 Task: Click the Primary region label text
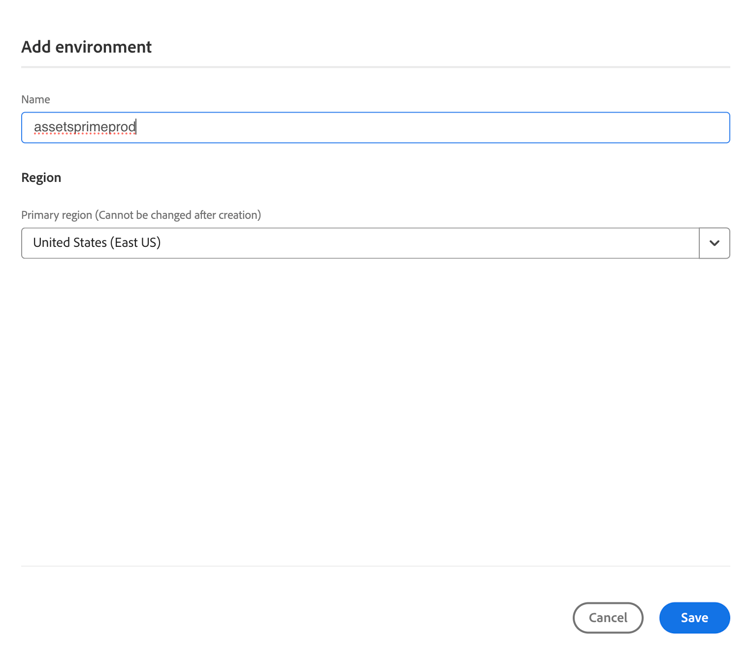[57, 215]
